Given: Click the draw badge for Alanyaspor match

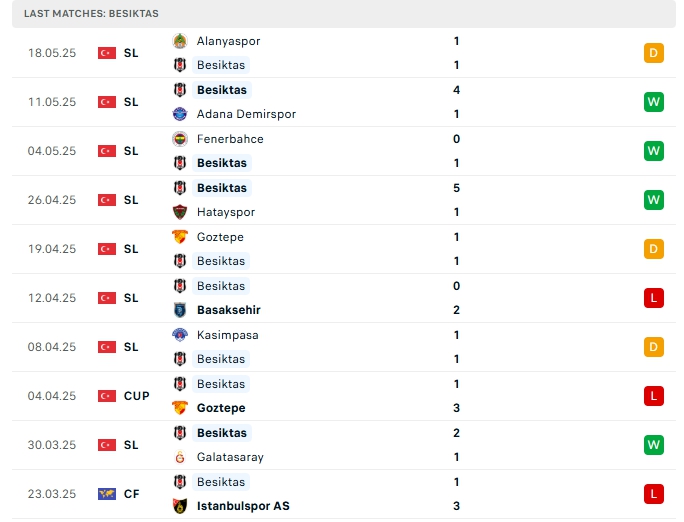Looking at the screenshot, I should pos(654,53).
